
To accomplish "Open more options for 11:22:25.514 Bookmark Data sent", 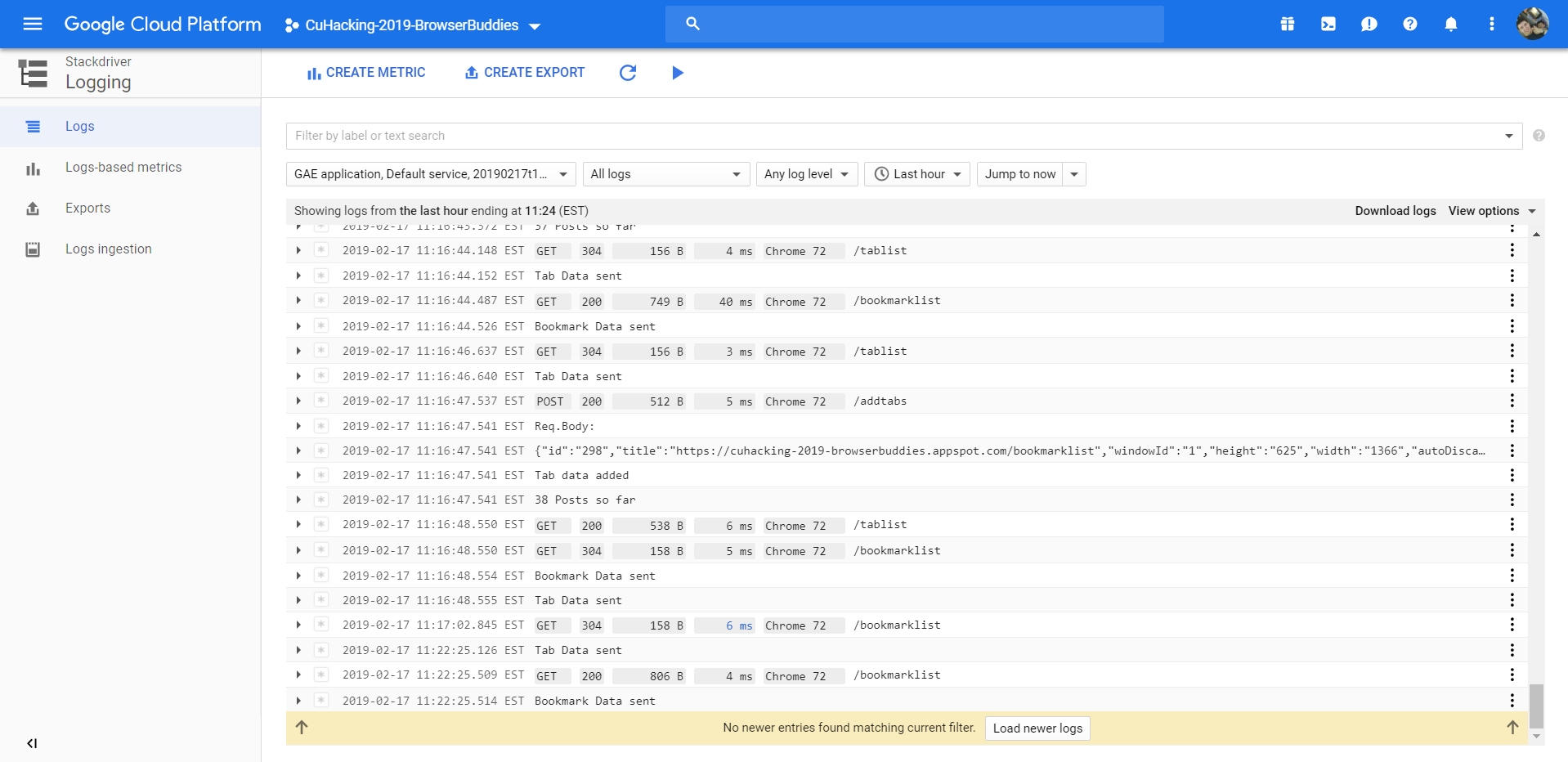I will [x=1512, y=701].
